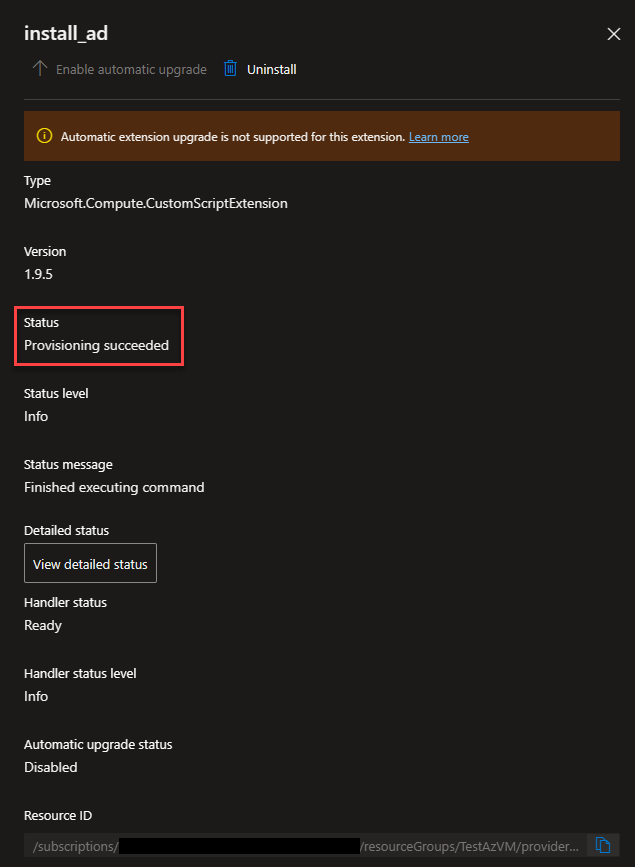Click the warning icon in the banner
The height and width of the screenshot is (867, 635).
44,136
